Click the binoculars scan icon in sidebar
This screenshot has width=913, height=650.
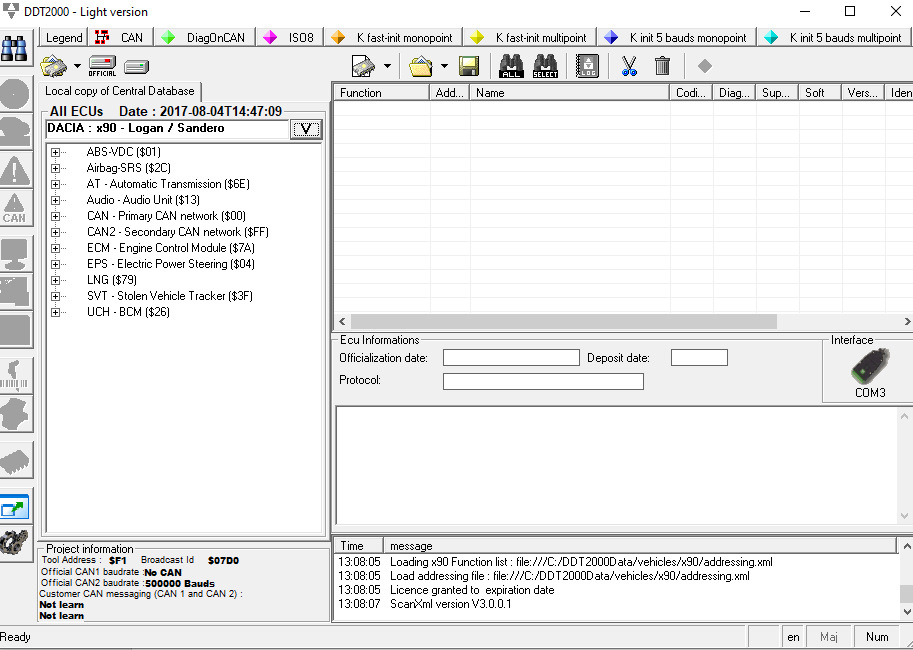tap(15, 49)
